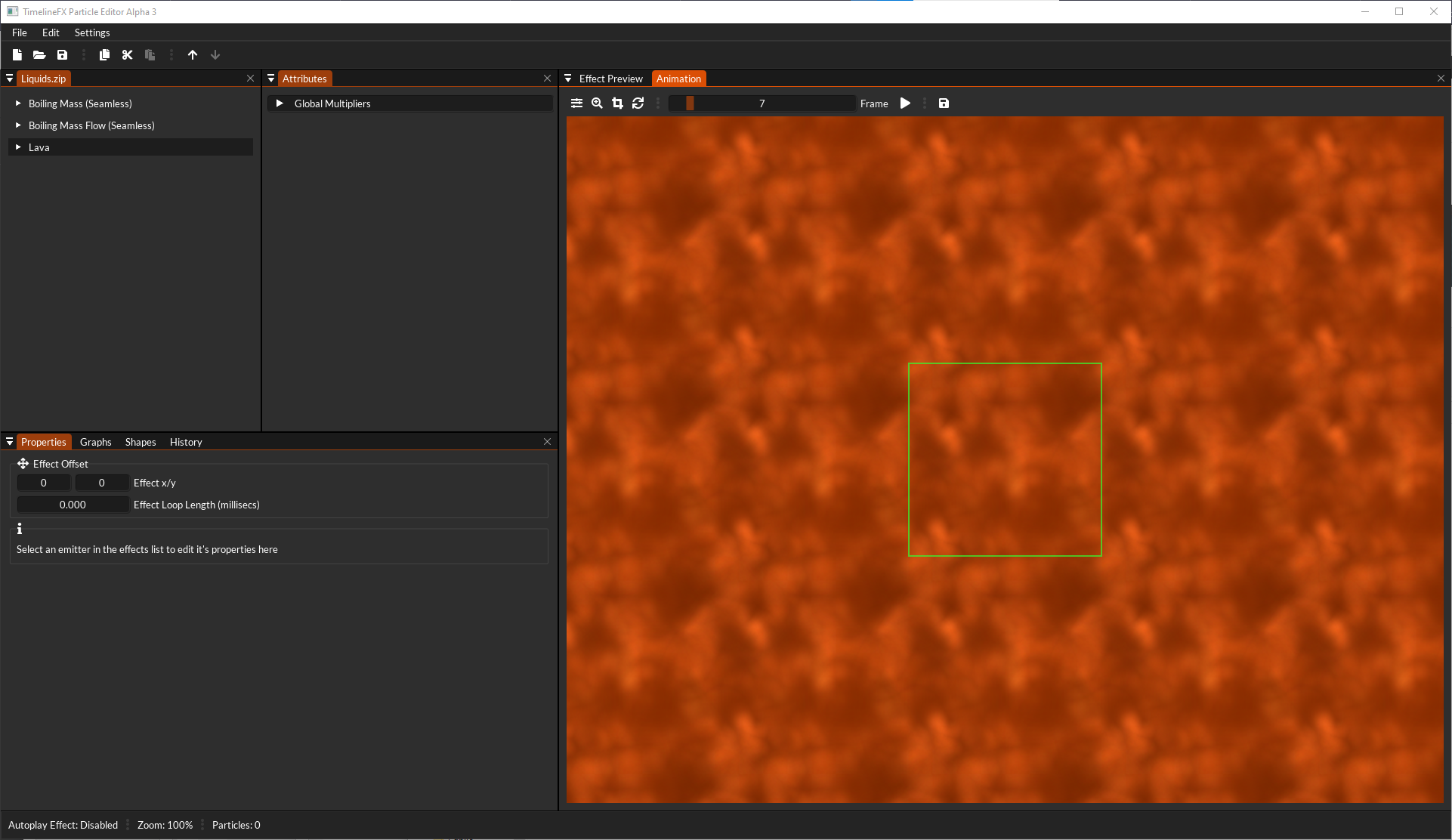Select Boiling Mass (Seamless) row label
The height and width of the screenshot is (840, 1452).
click(80, 103)
